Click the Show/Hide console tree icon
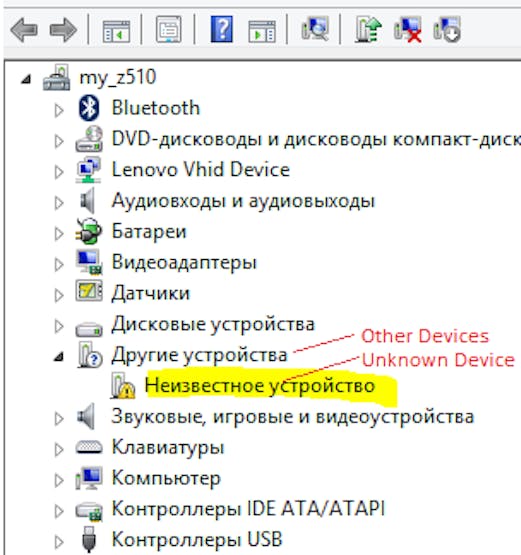The width and height of the screenshot is (521, 555). (x=116, y=31)
